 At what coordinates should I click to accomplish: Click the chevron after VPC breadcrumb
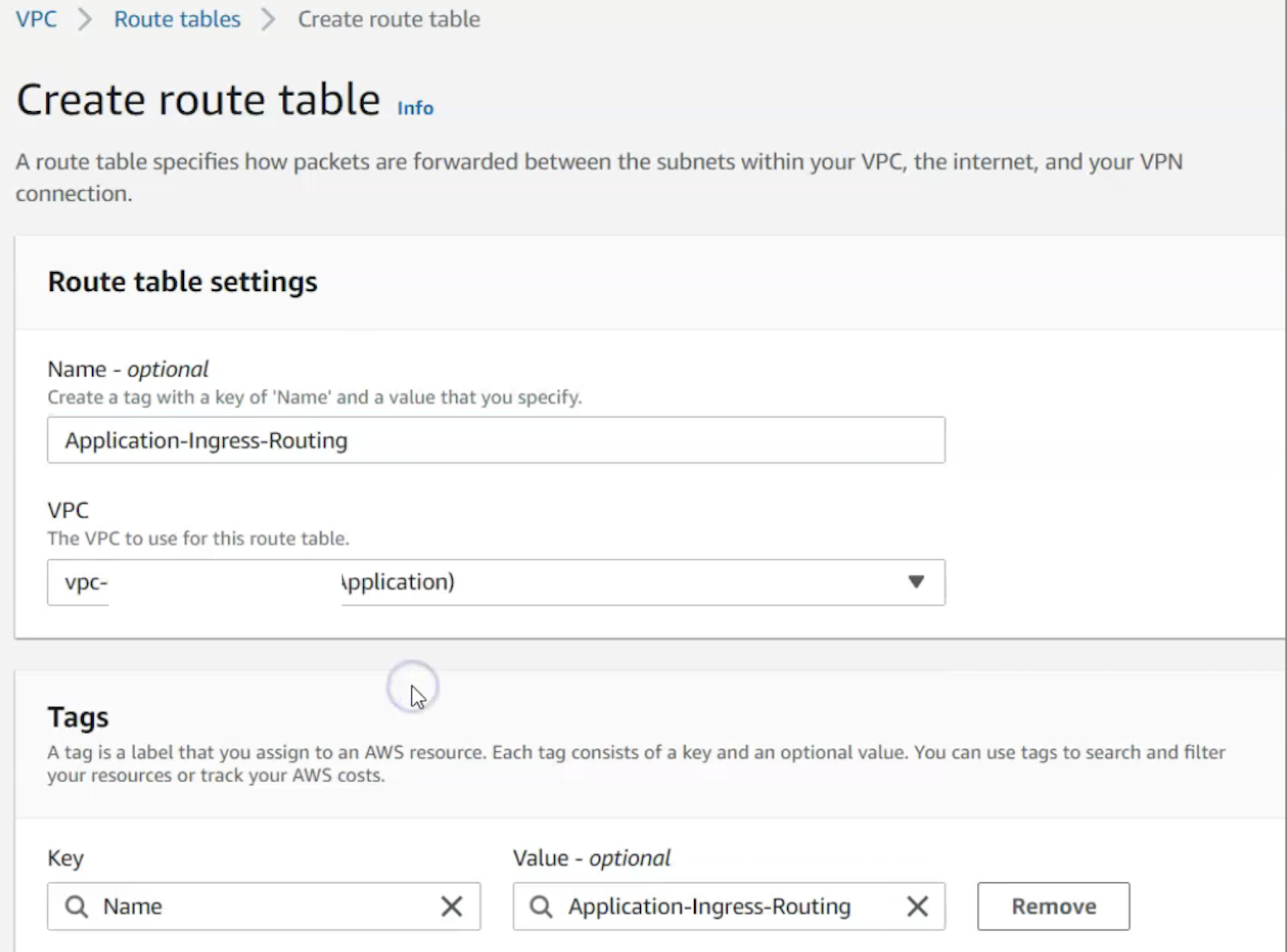coord(85,19)
